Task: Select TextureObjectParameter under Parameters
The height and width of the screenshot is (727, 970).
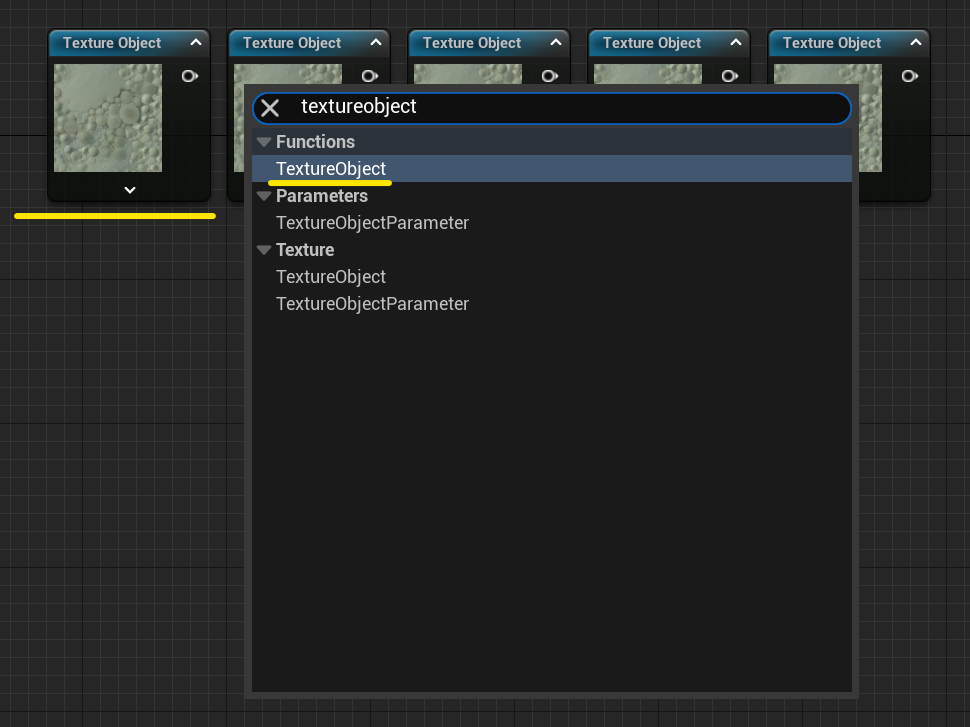Action: 552,223
